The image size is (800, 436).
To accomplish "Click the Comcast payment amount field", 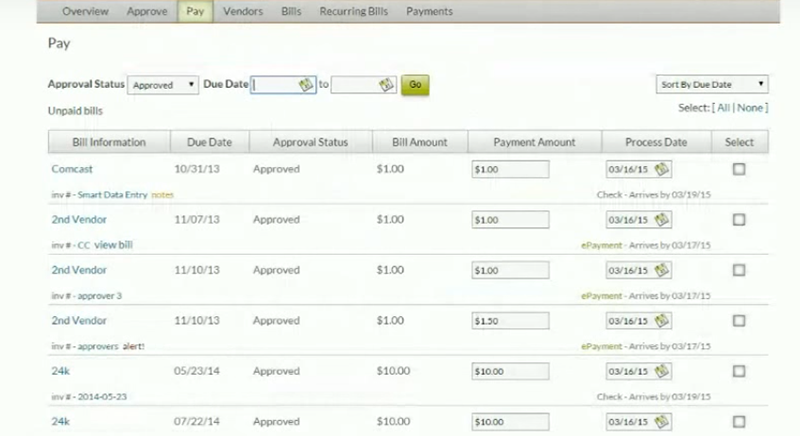I will tap(510, 170).
